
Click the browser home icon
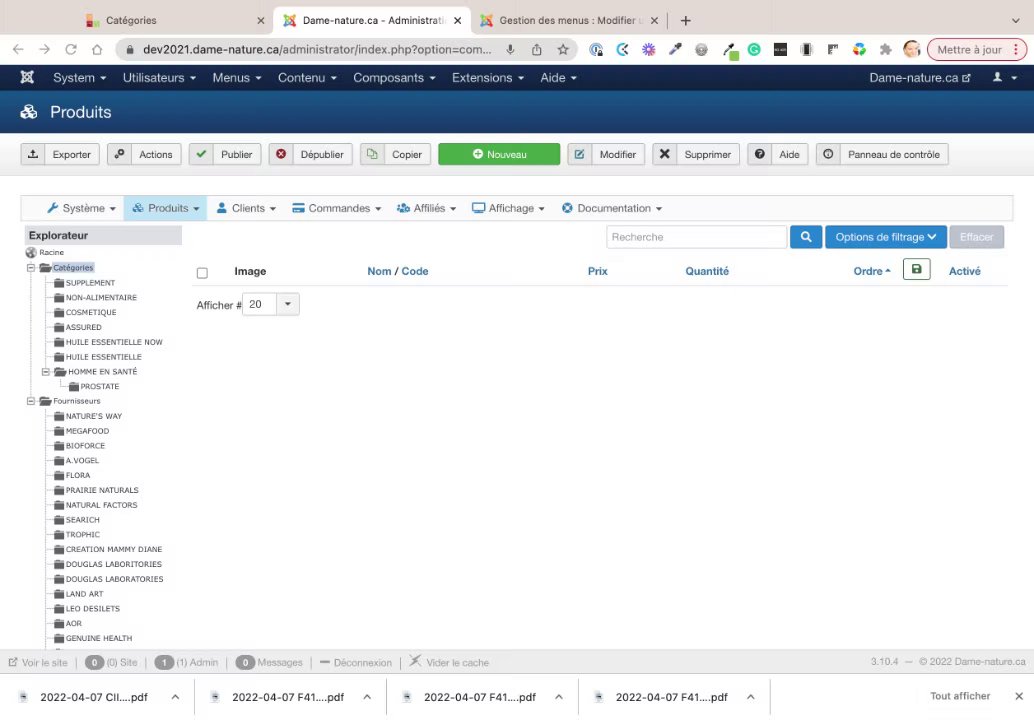[x=97, y=49]
